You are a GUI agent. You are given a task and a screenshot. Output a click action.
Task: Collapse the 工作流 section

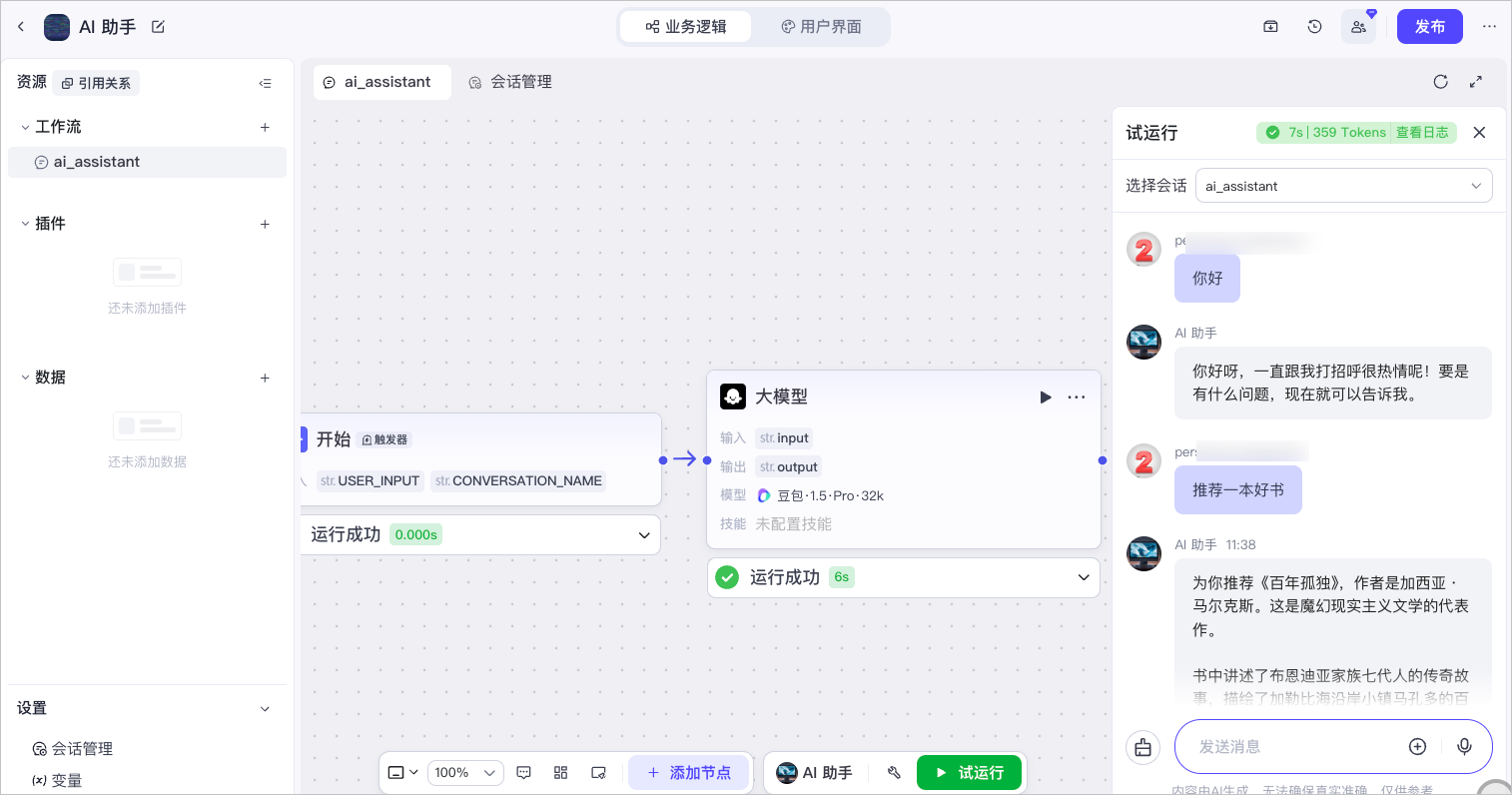[x=25, y=127]
